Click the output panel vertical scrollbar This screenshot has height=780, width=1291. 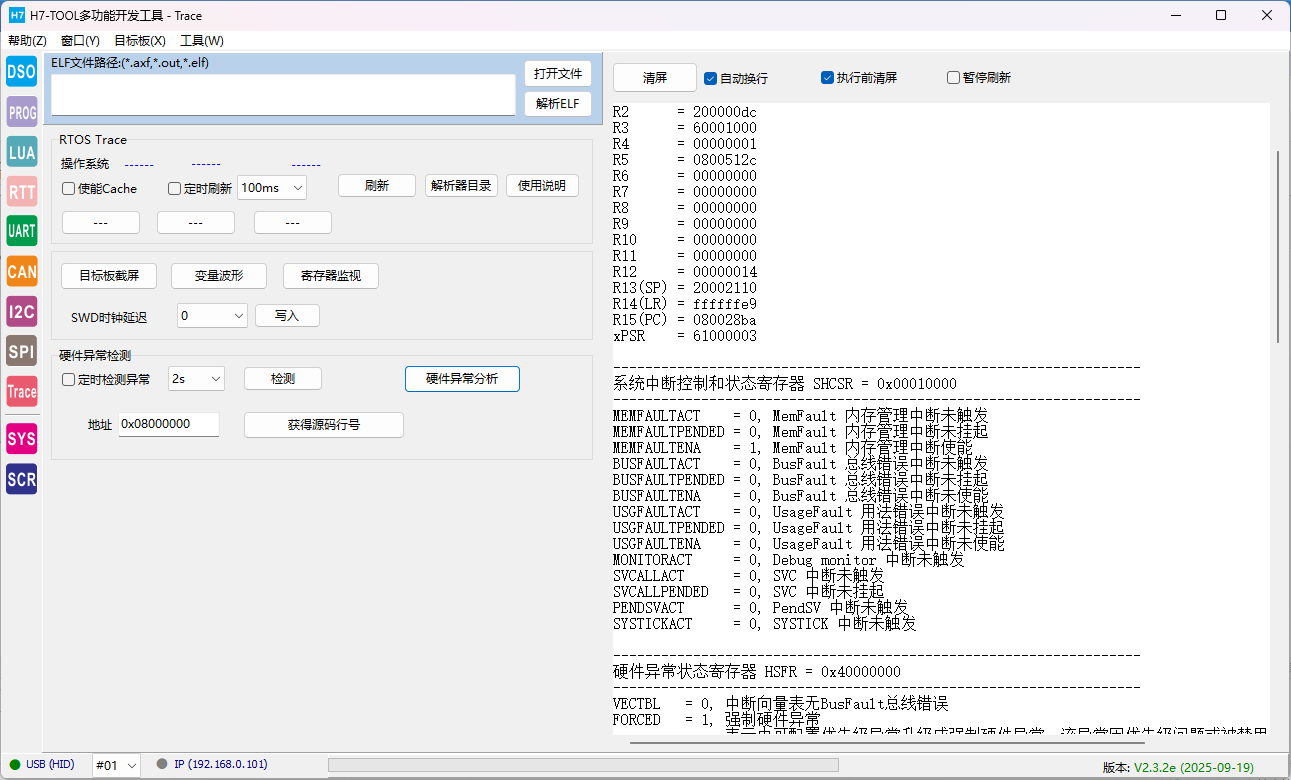click(1277, 245)
